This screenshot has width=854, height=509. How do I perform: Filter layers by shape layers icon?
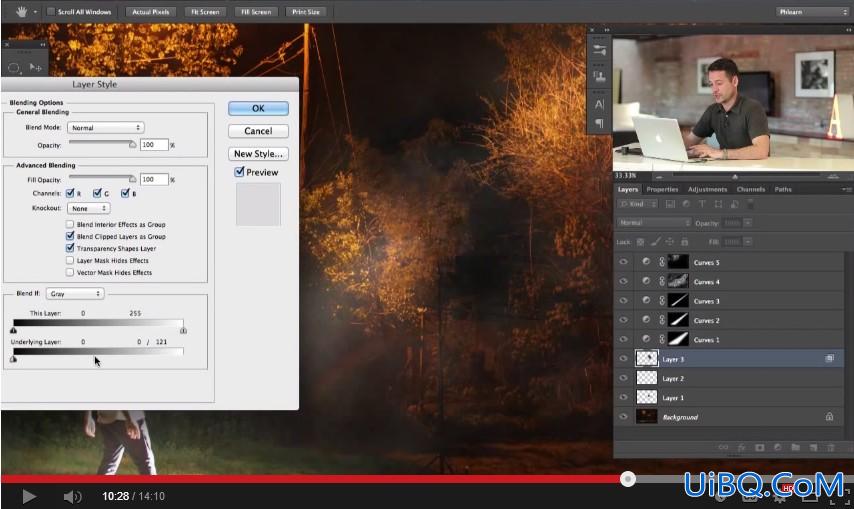718,204
